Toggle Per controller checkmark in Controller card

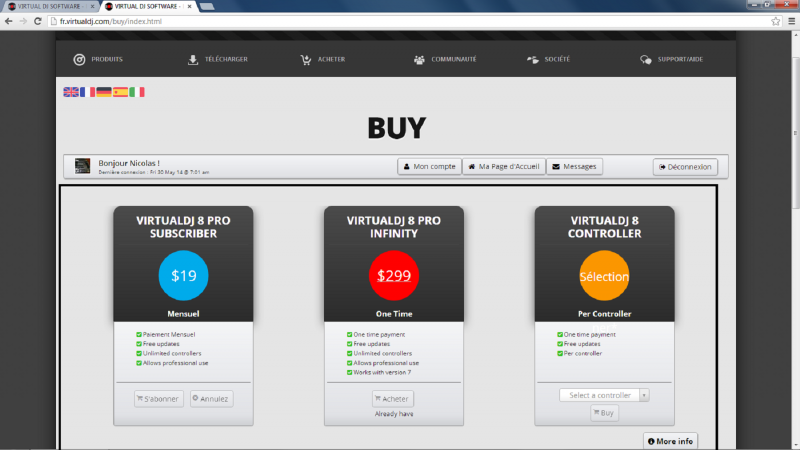[x=560, y=354]
